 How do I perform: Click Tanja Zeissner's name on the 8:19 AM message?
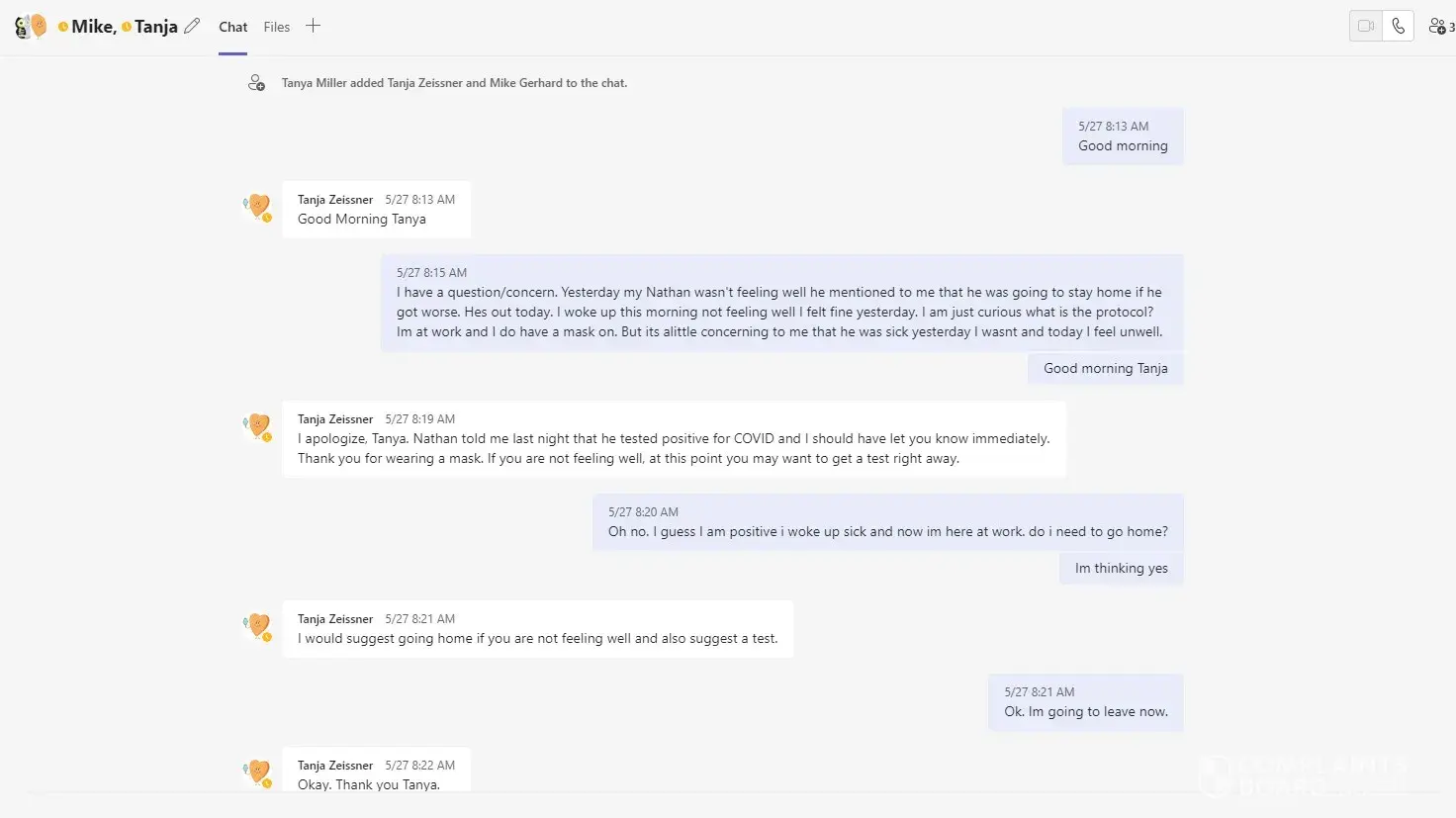[335, 419]
